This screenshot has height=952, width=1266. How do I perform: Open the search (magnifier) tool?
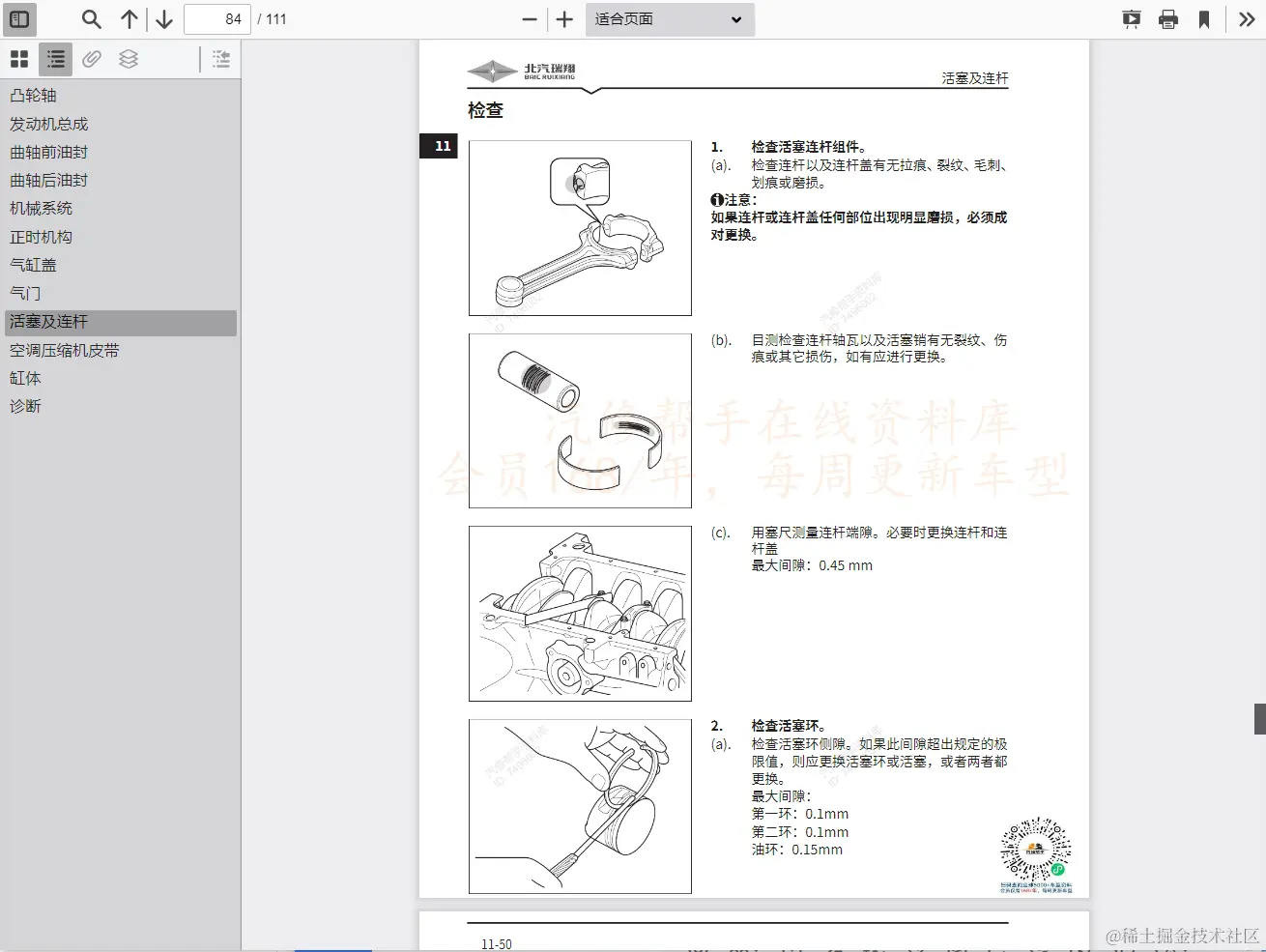pyautogui.click(x=90, y=18)
